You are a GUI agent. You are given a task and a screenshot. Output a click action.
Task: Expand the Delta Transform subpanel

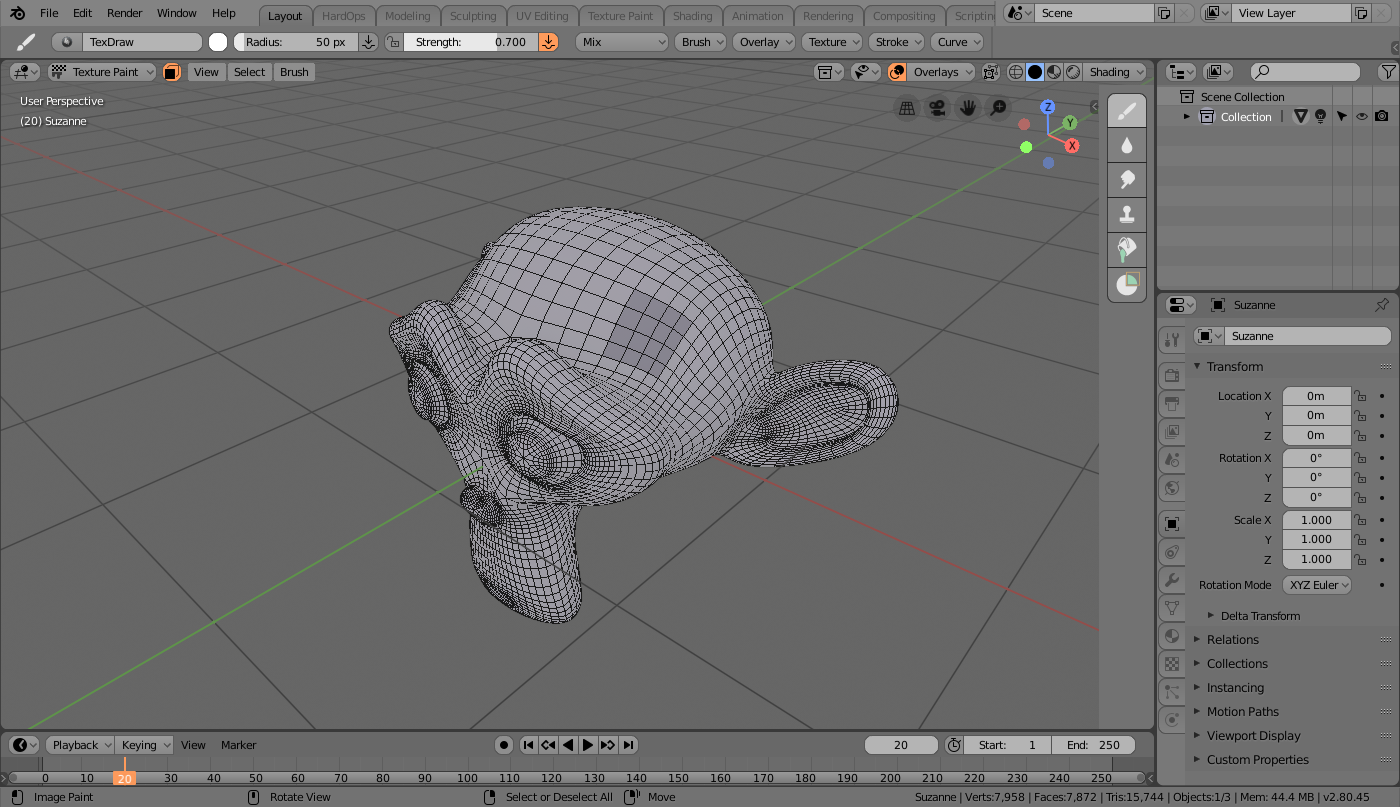(x=1211, y=616)
